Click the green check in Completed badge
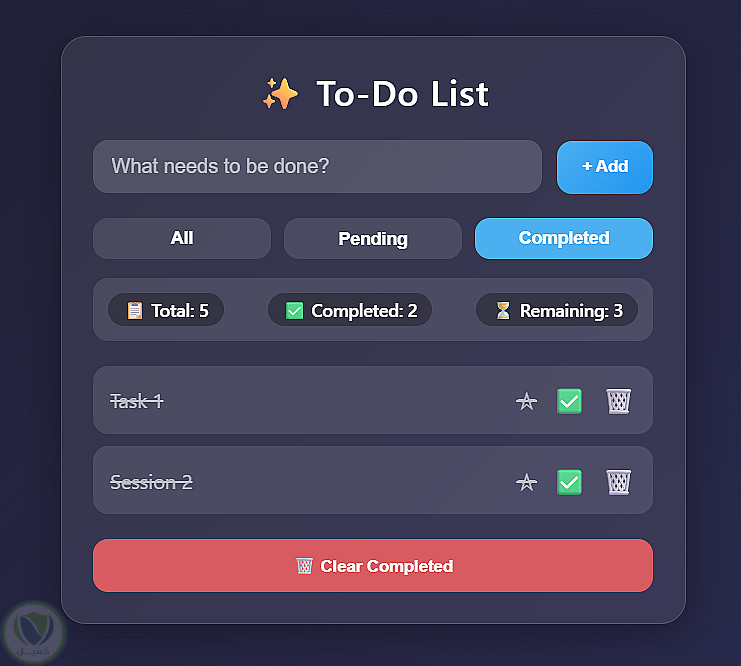The width and height of the screenshot is (741, 666). 294,311
